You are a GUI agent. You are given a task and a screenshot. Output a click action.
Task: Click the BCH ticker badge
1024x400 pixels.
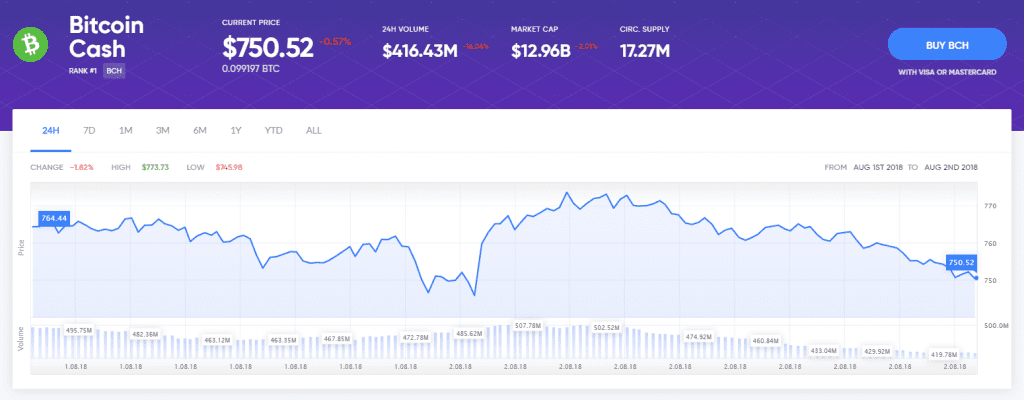pyautogui.click(x=114, y=71)
